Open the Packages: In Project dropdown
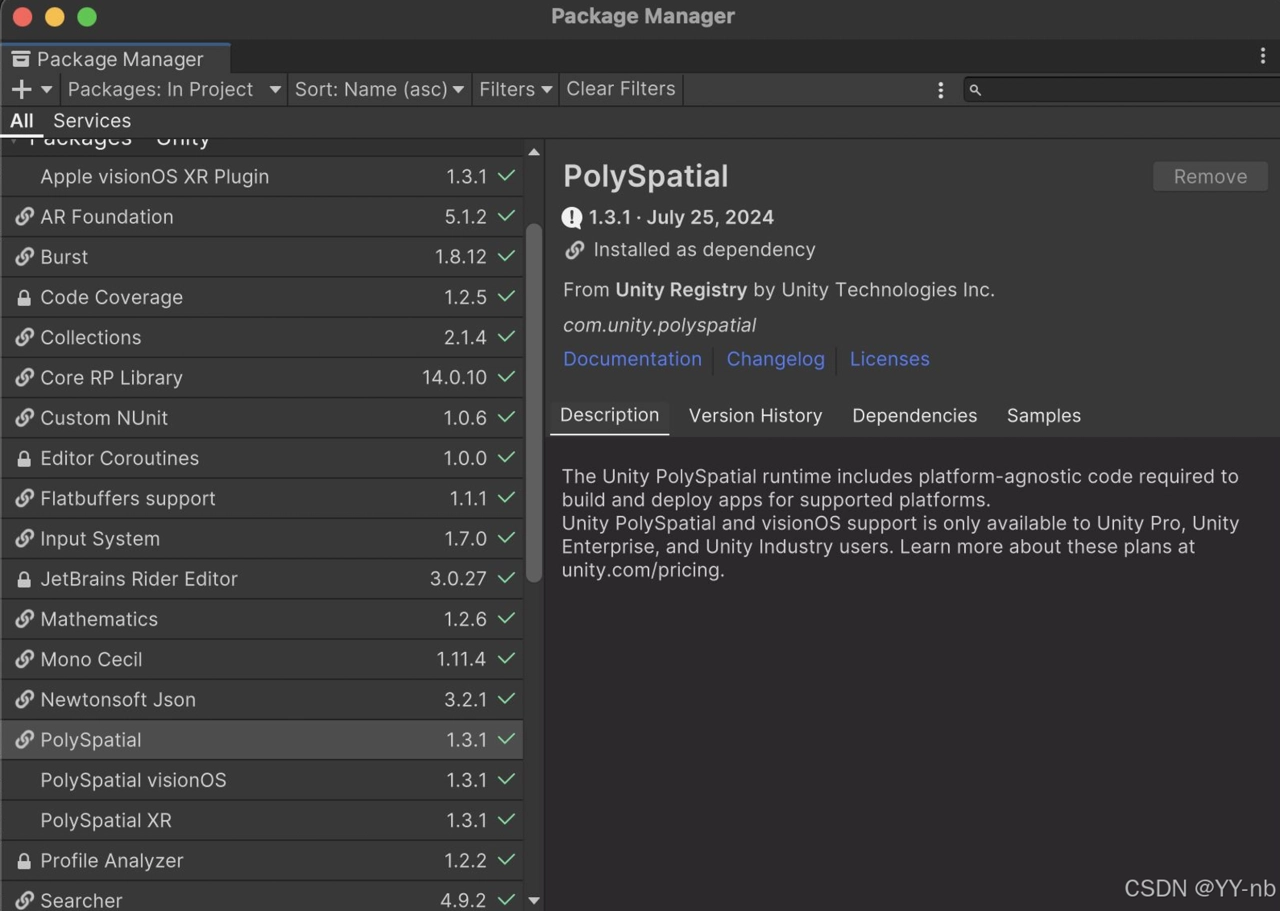The height and width of the screenshot is (911, 1280). pyautogui.click(x=174, y=89)
